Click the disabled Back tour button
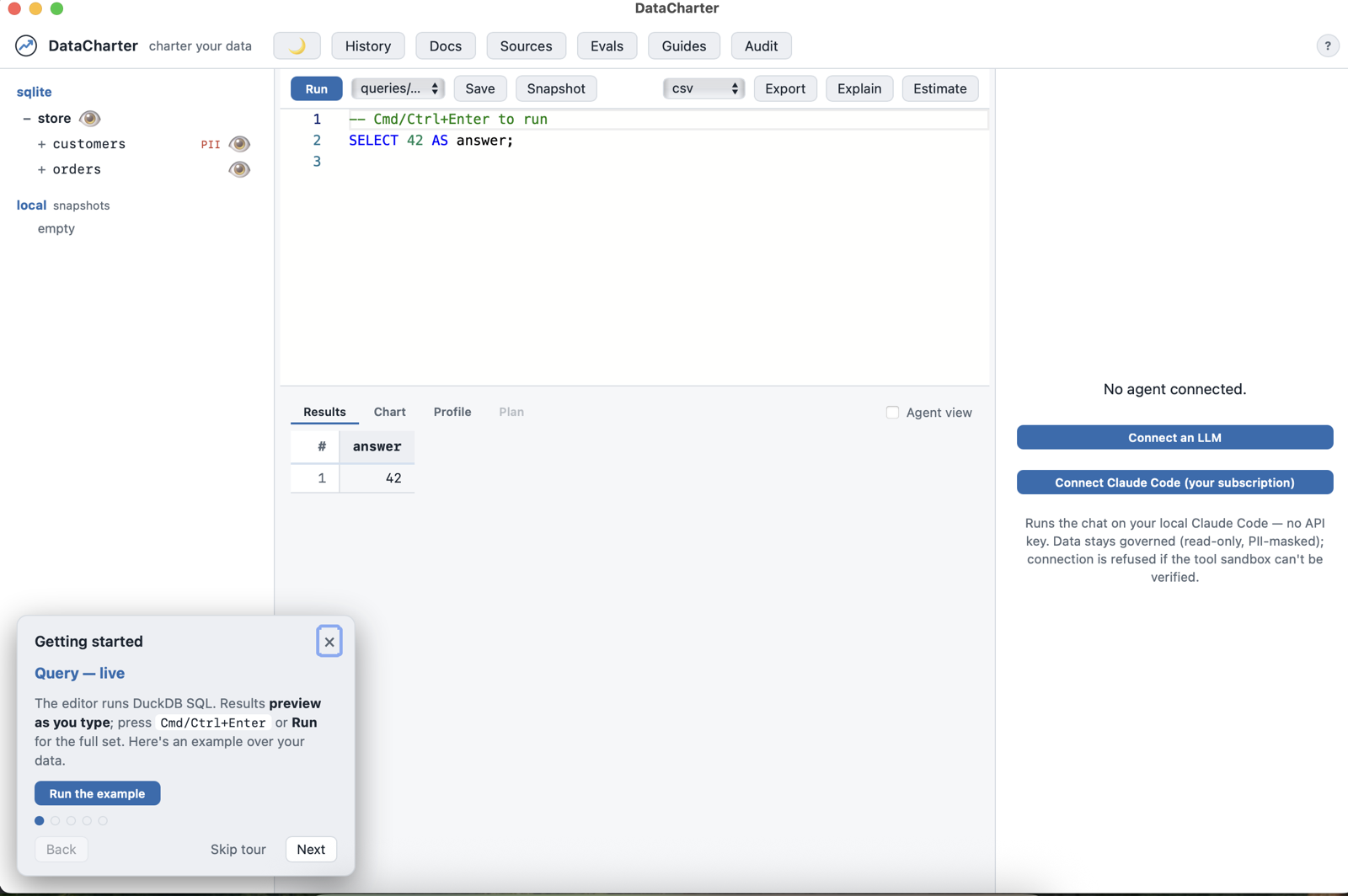Screen dimensions: 1348x896 61,849
